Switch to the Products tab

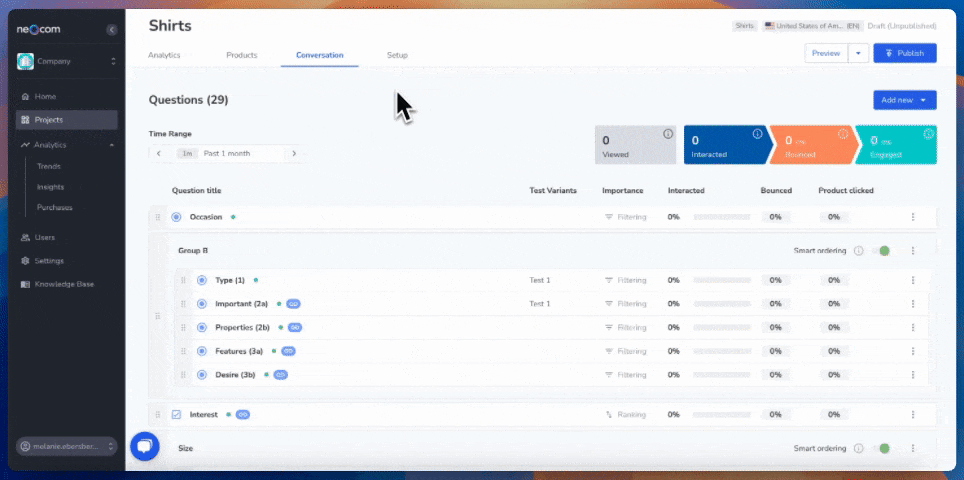(242, 55)
